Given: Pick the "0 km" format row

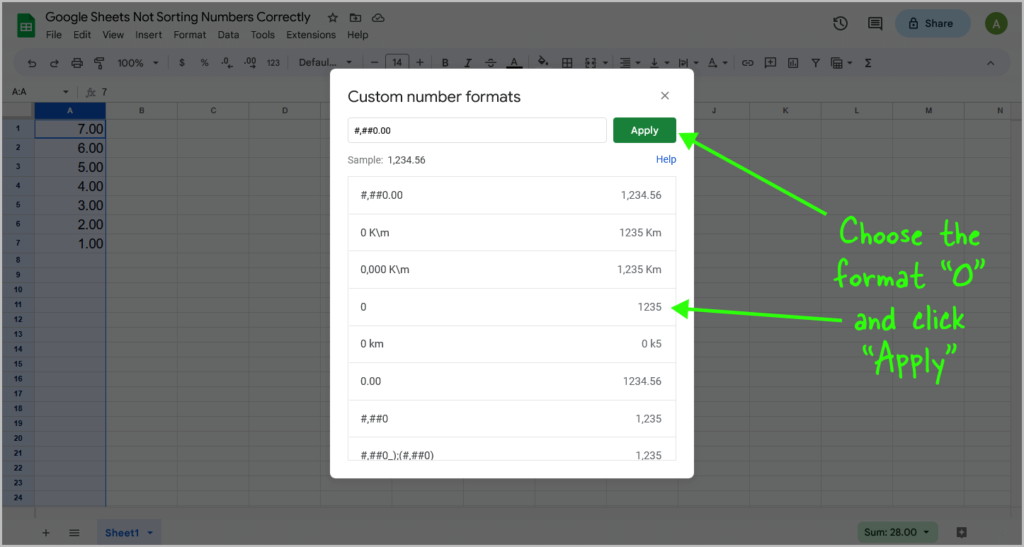Looking at the screenshot, I should coord(511,344).
